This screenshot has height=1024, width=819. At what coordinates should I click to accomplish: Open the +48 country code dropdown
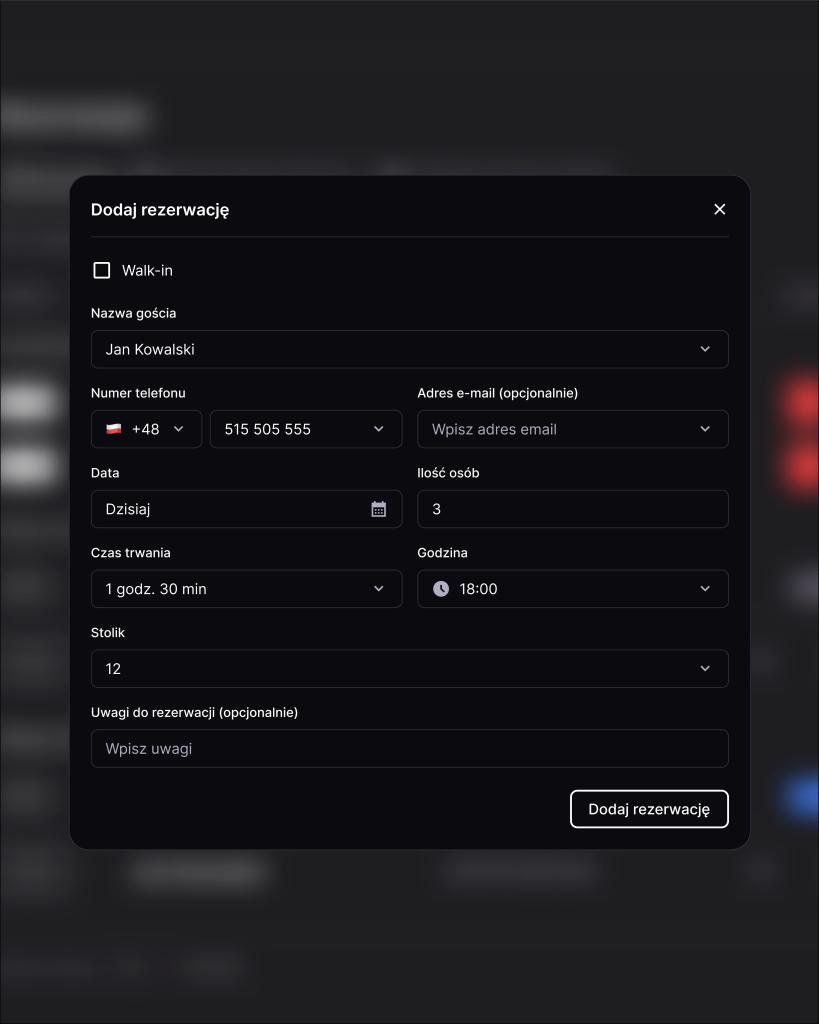[146, 429]
